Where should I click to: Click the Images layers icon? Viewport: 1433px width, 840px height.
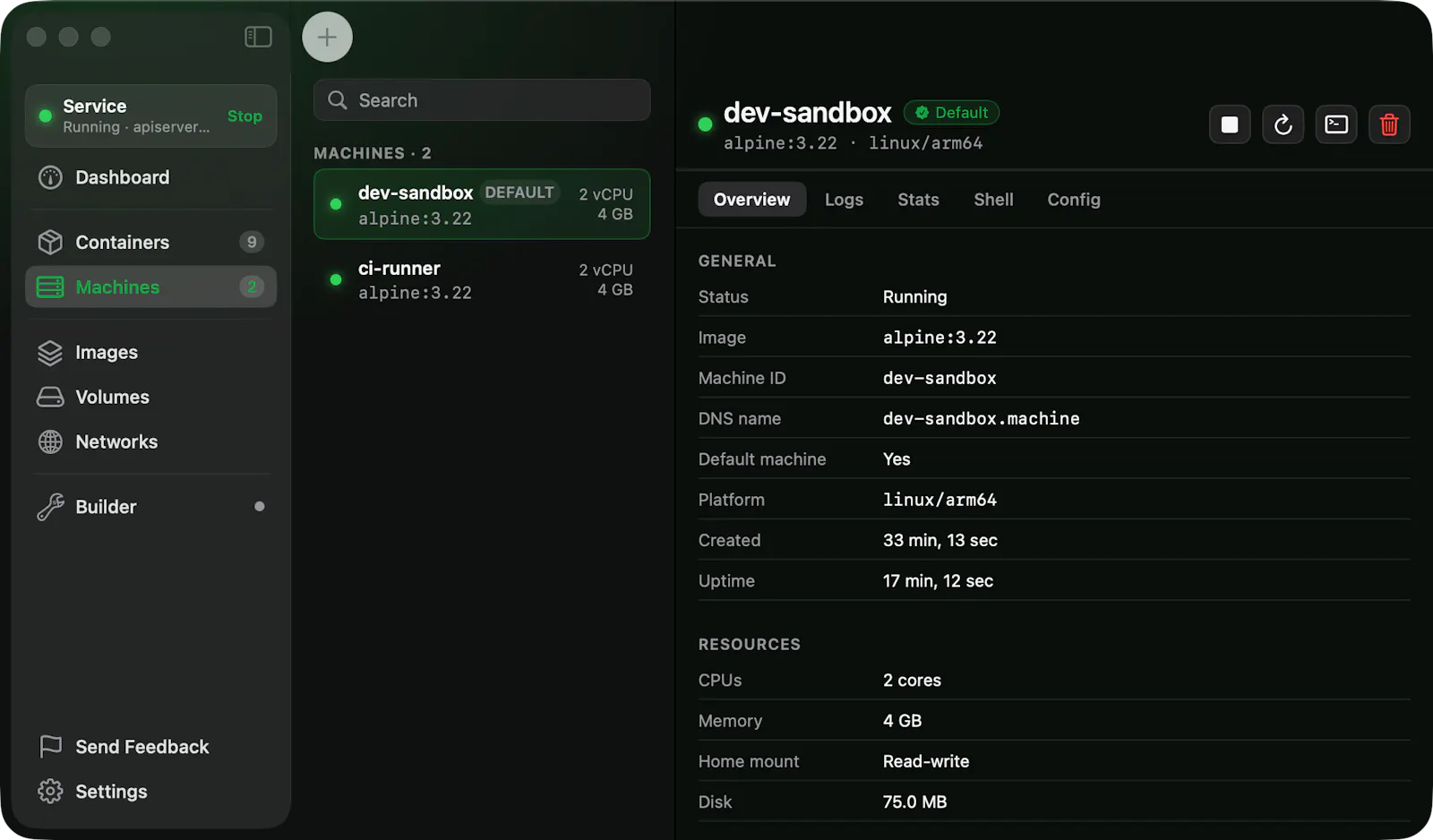click(x=50, y=353)
